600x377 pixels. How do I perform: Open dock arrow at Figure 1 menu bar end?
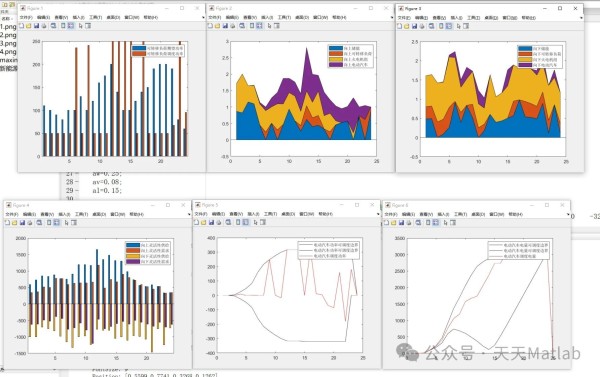(203, 18)
